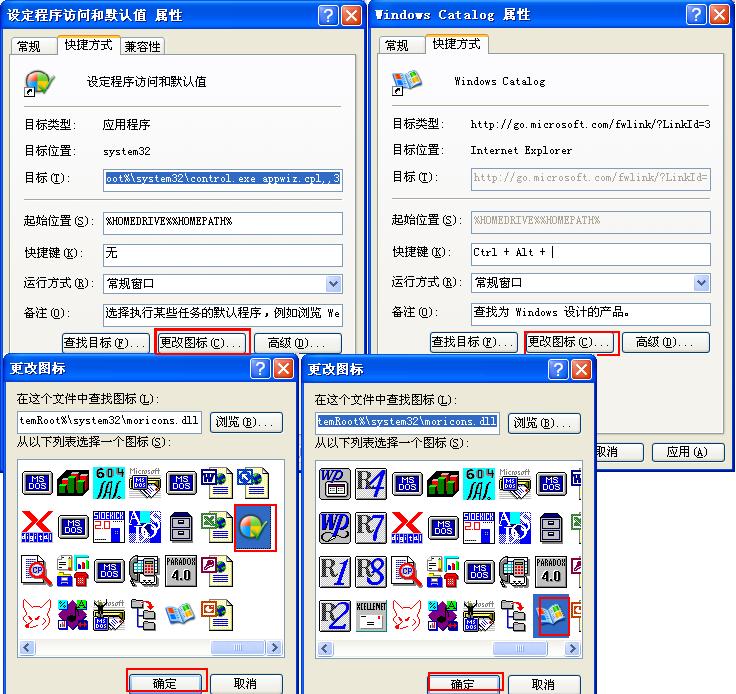Click 更改图标(C) in Windows Catalog 属性 window
Screen dimensions: 736x694
(x=570, y=342)
